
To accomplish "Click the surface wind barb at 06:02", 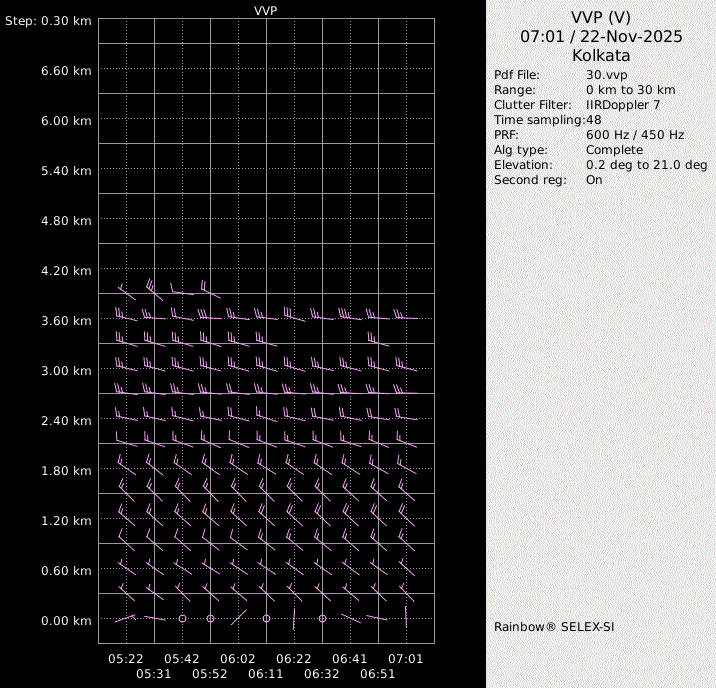I will click(x=239, y=617).
